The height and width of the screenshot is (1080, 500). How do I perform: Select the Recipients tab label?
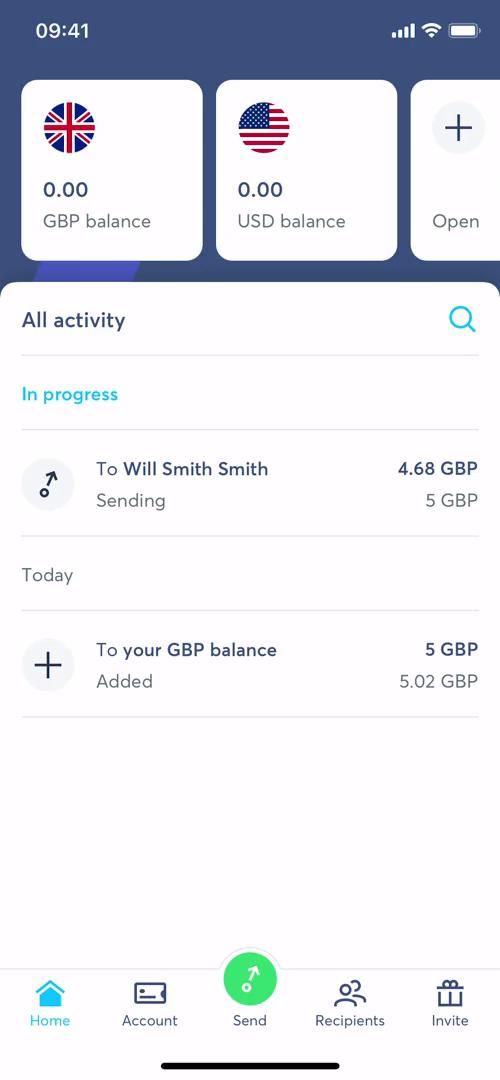point(350,1021)
